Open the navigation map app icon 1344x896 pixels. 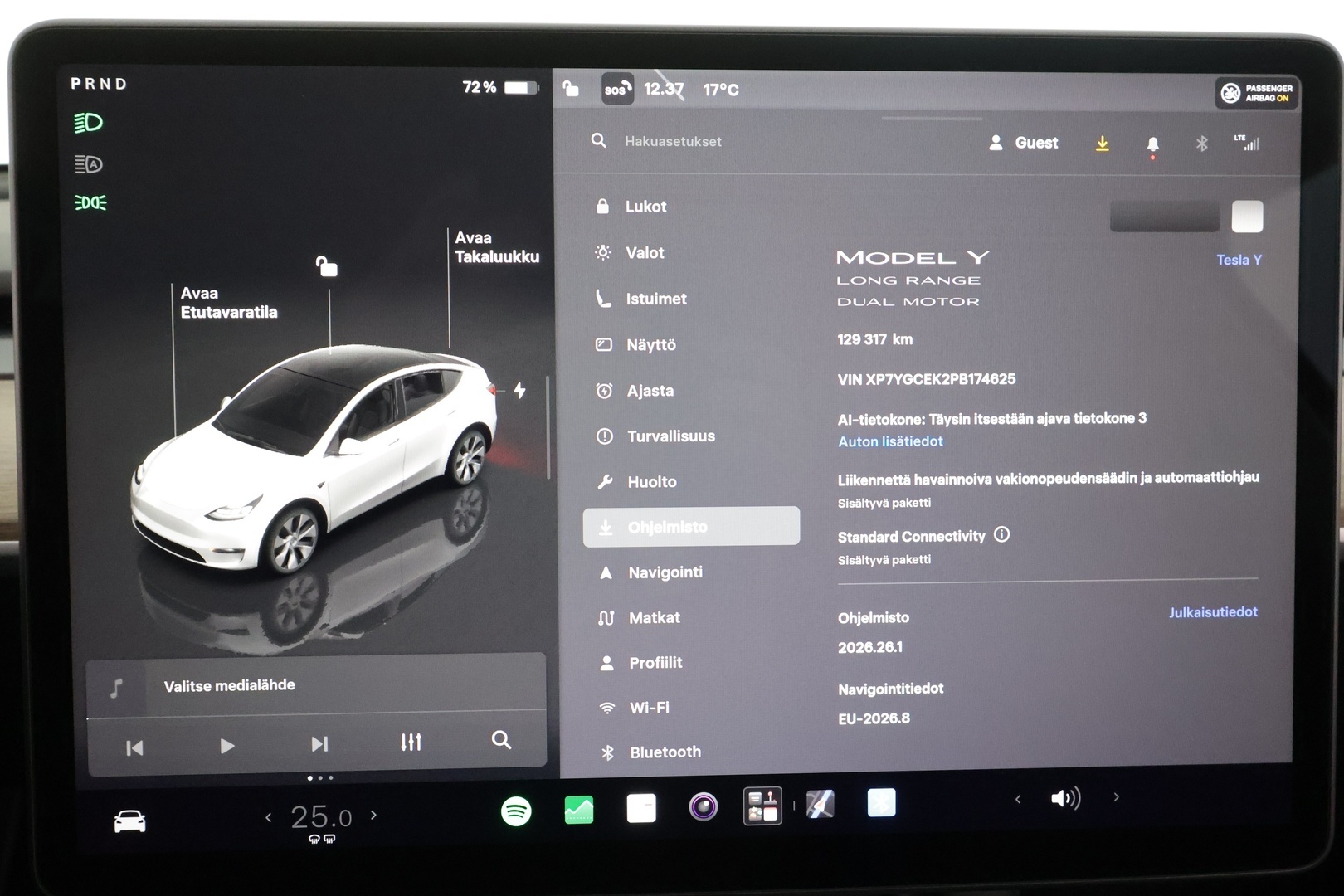821,804
